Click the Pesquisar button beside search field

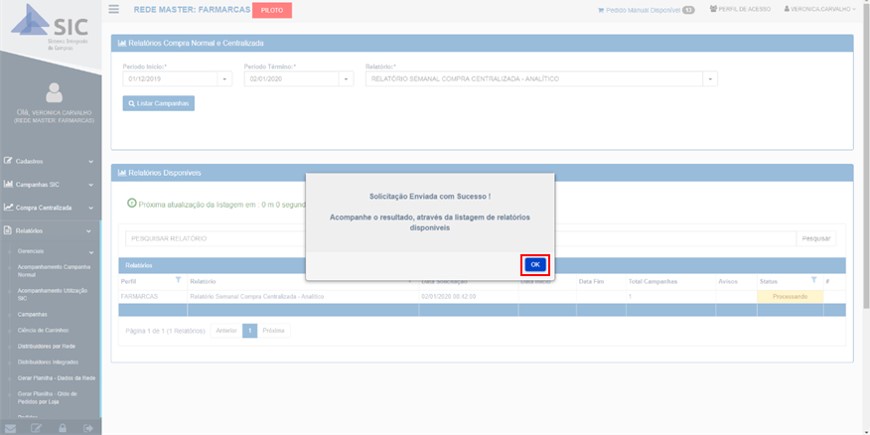coord(817,239)
